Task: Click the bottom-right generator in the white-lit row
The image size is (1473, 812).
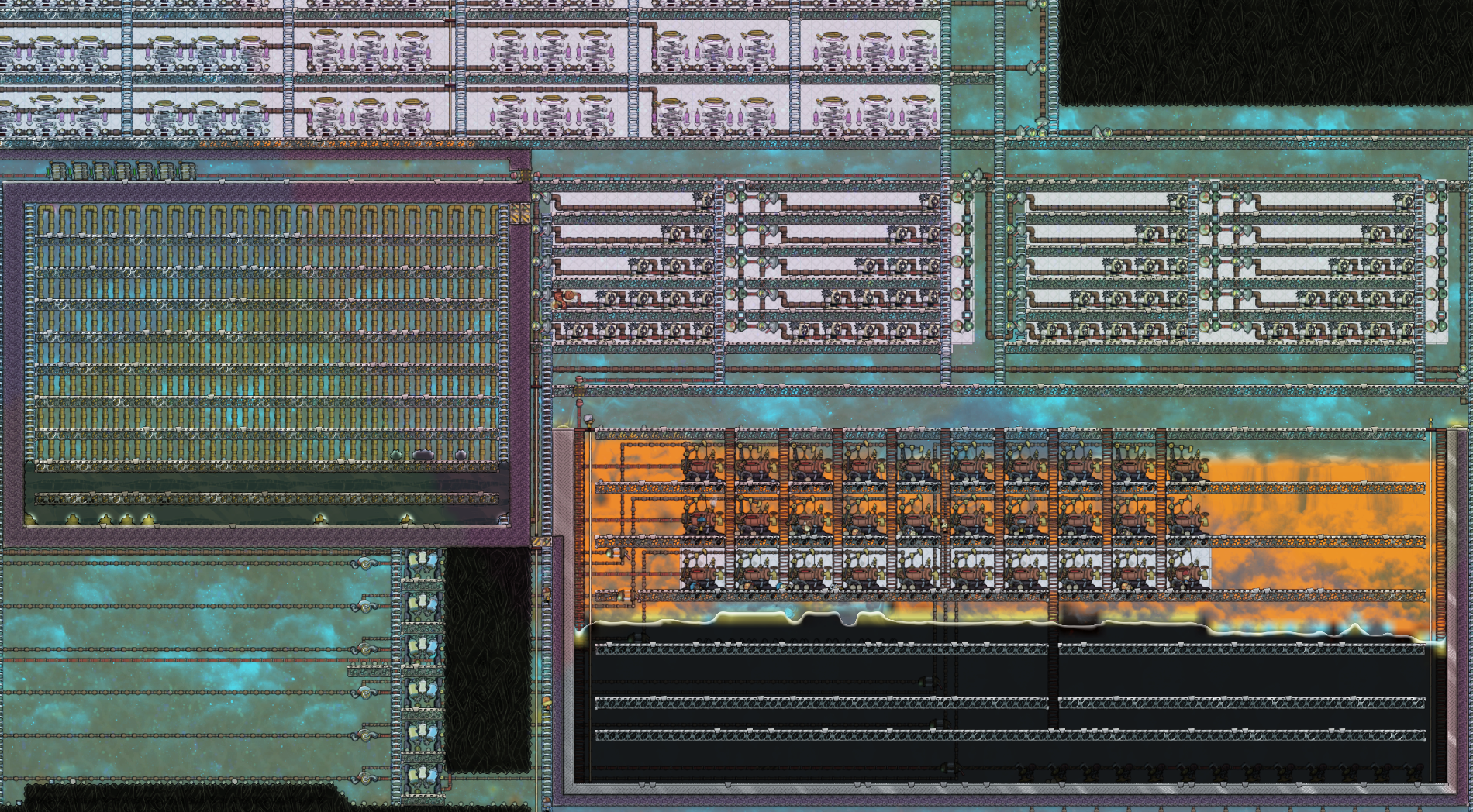Action: 1186,572
